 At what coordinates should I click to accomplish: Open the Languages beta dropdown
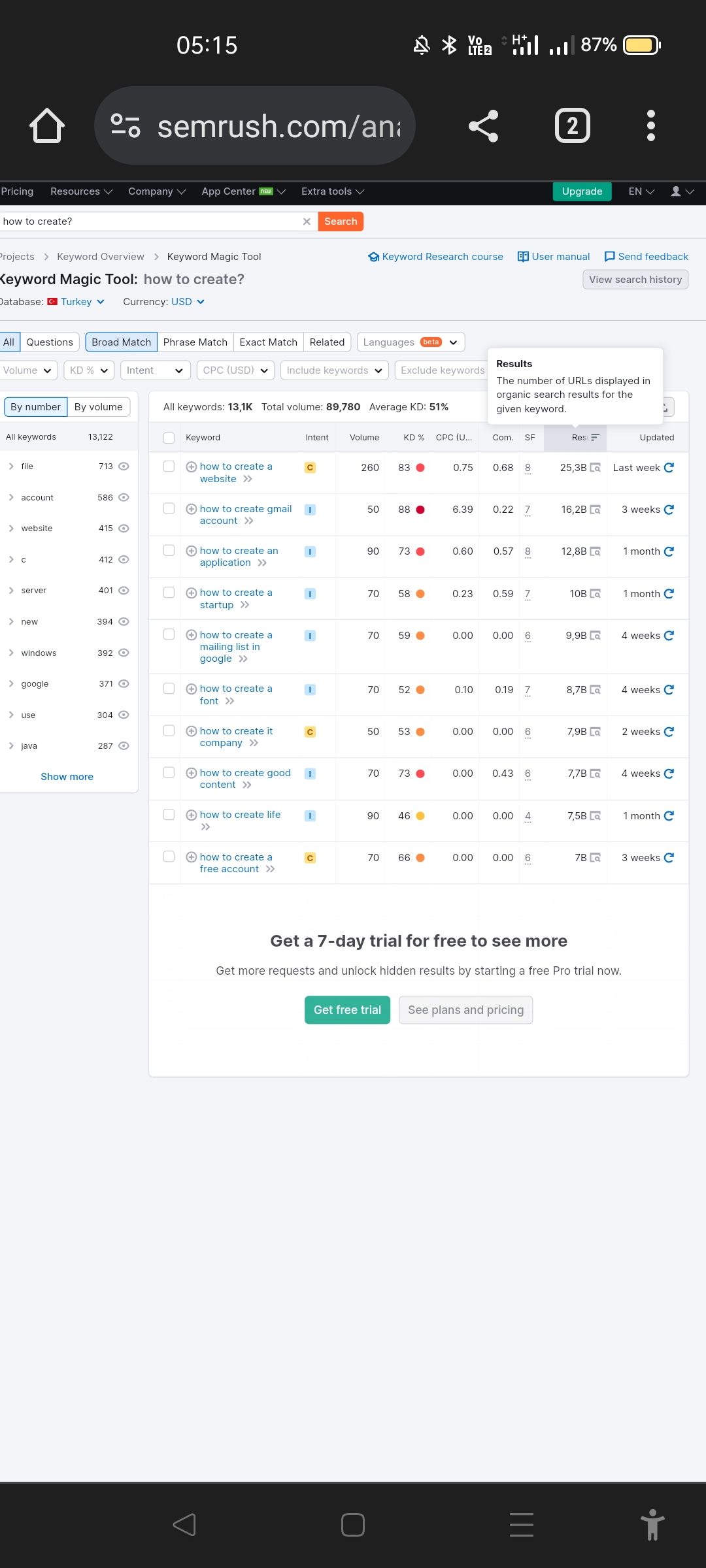click(x=411, y=342)
